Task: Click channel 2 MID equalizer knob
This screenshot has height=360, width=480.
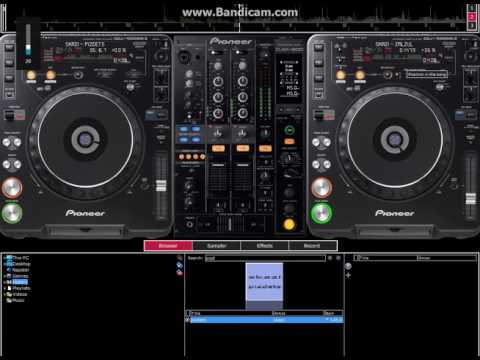Action: coord(243,97)
